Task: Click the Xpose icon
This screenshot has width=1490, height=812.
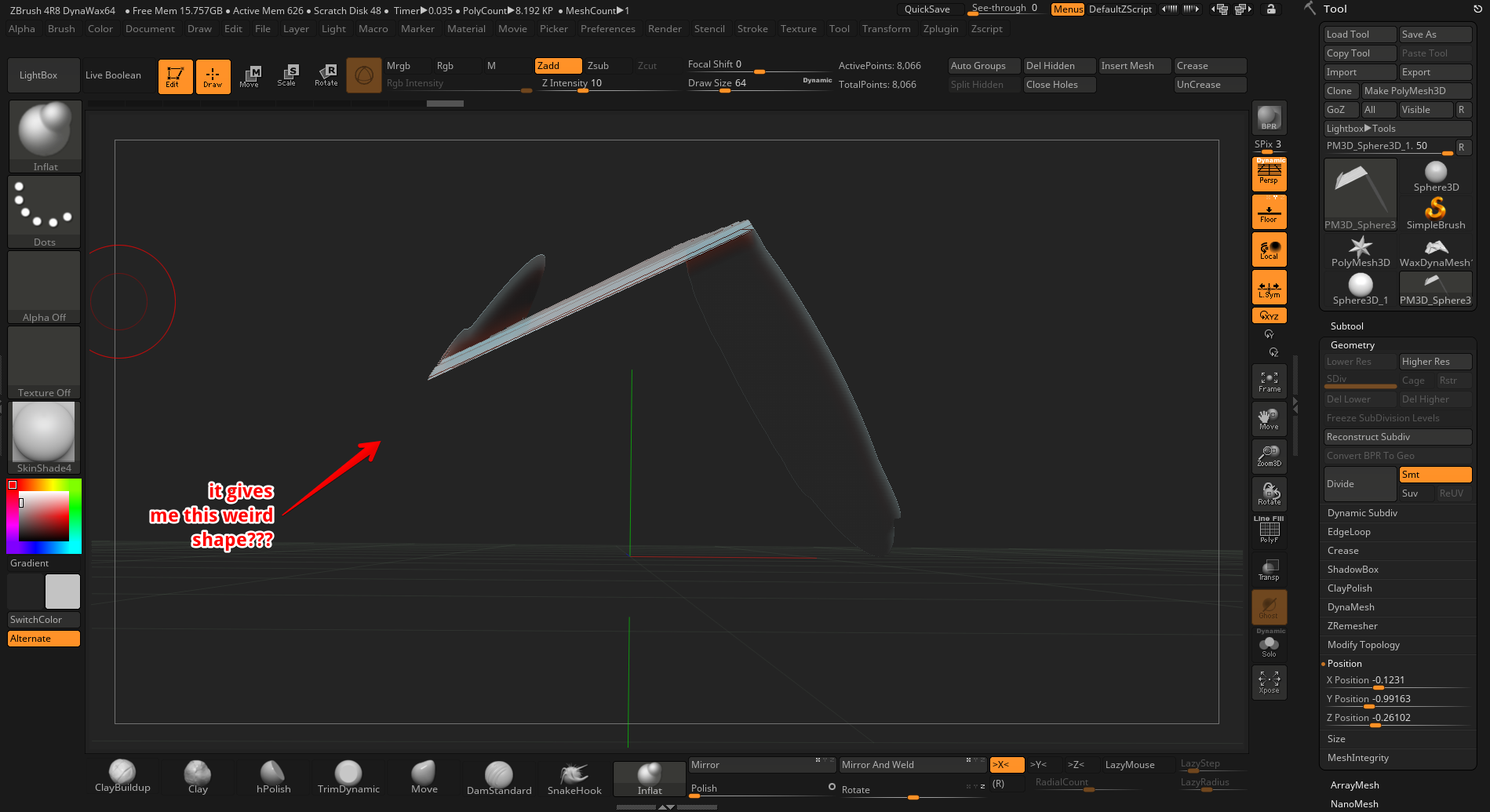Action: (x=1269, y=682)
